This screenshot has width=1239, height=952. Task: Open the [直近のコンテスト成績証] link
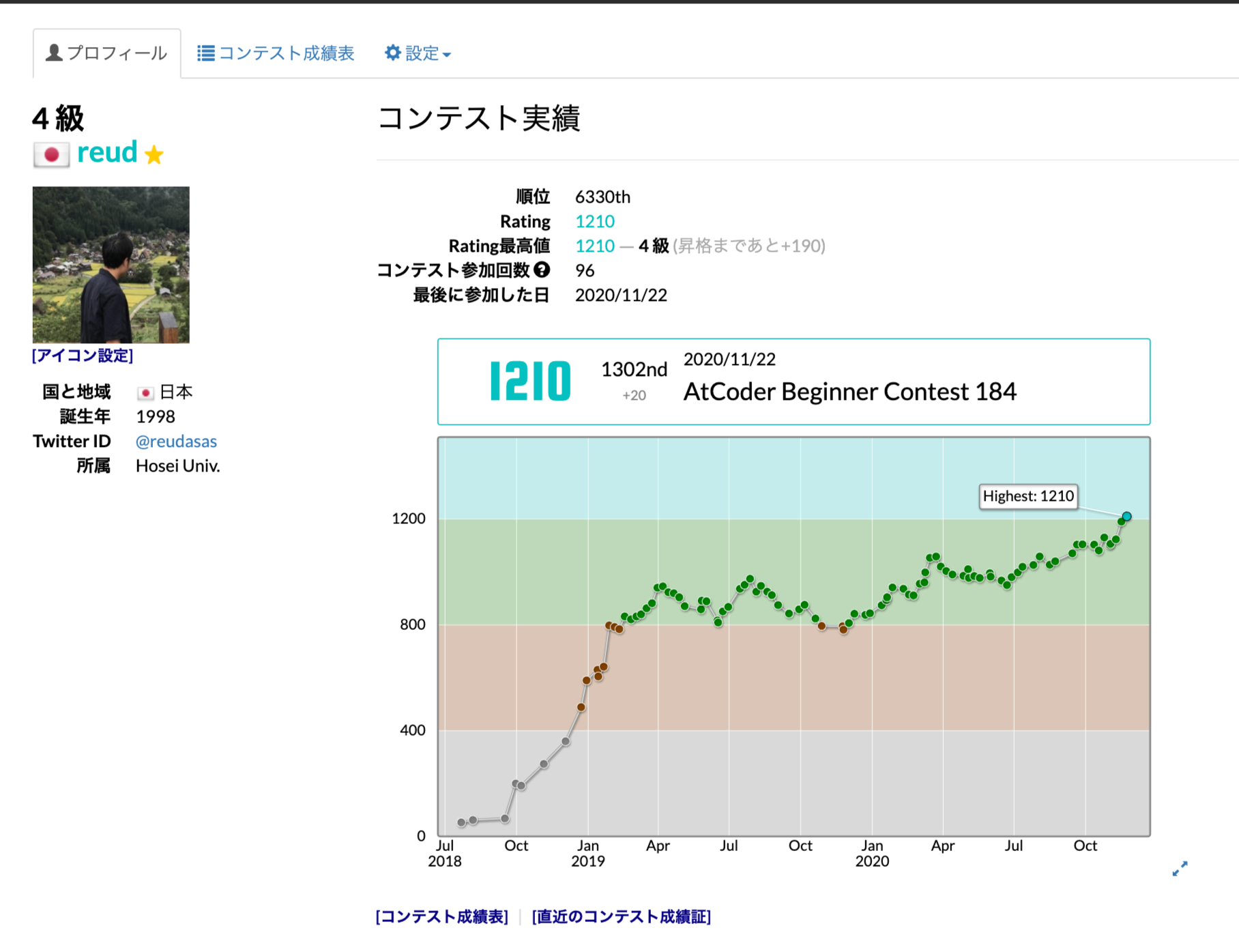coord(621,917)
